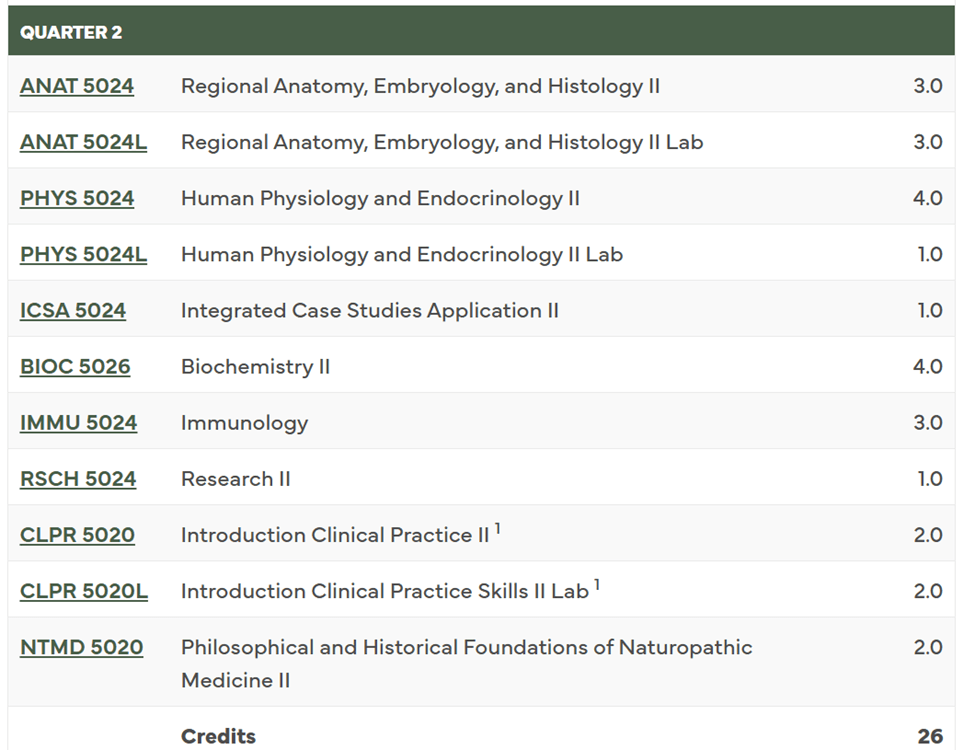Select the 'Research II' course title

[236, 479]
